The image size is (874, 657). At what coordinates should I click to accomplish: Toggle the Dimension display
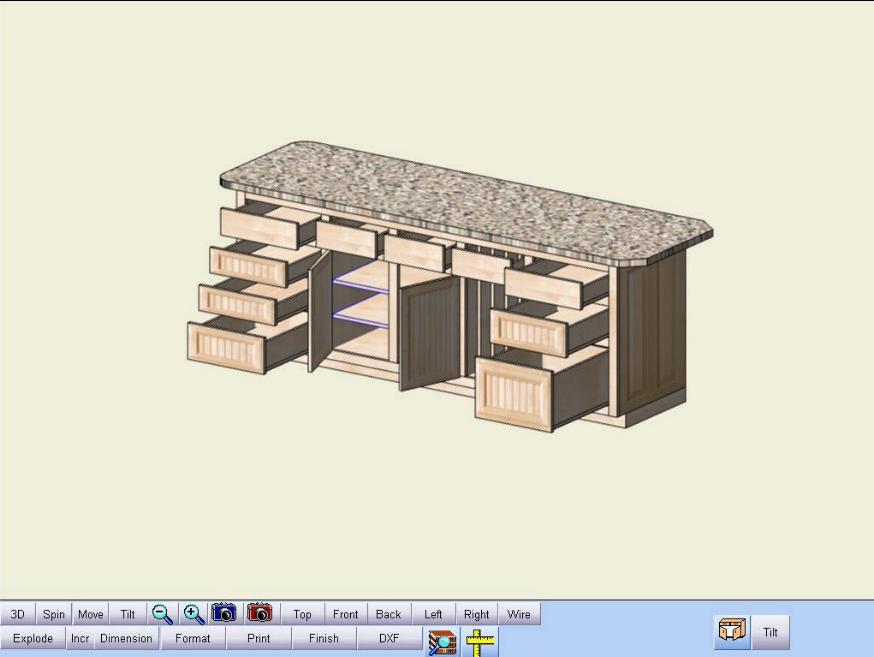point(127,638)
